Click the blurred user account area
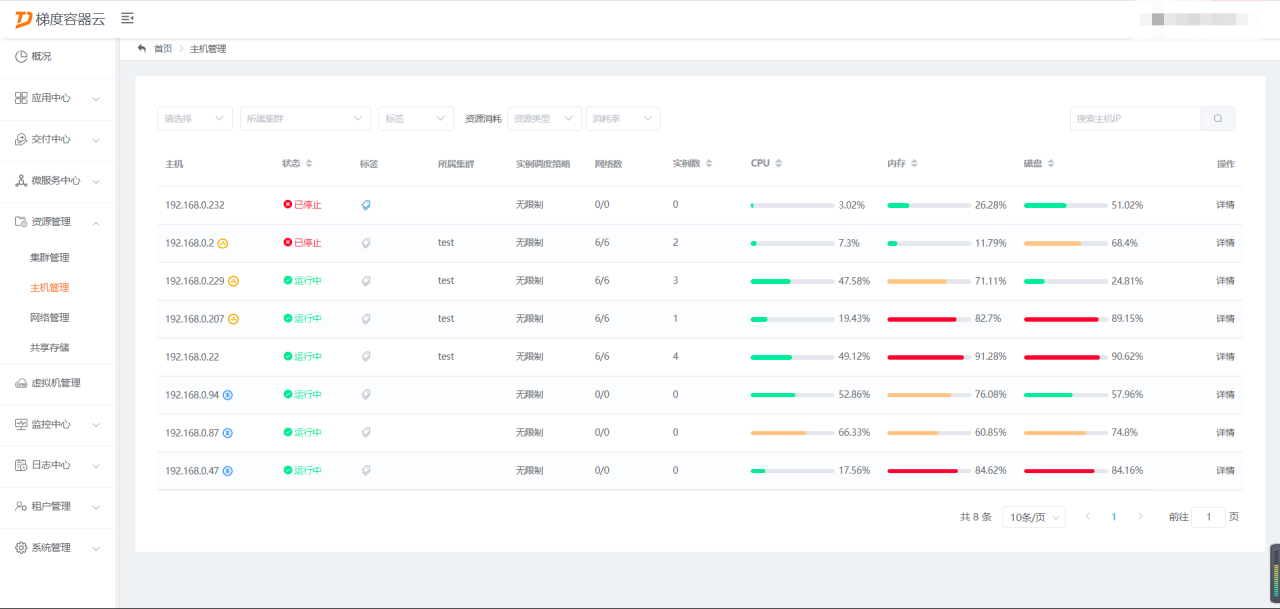The width and height of the screenshot is (1280, 609). [x=1194, y=19]
